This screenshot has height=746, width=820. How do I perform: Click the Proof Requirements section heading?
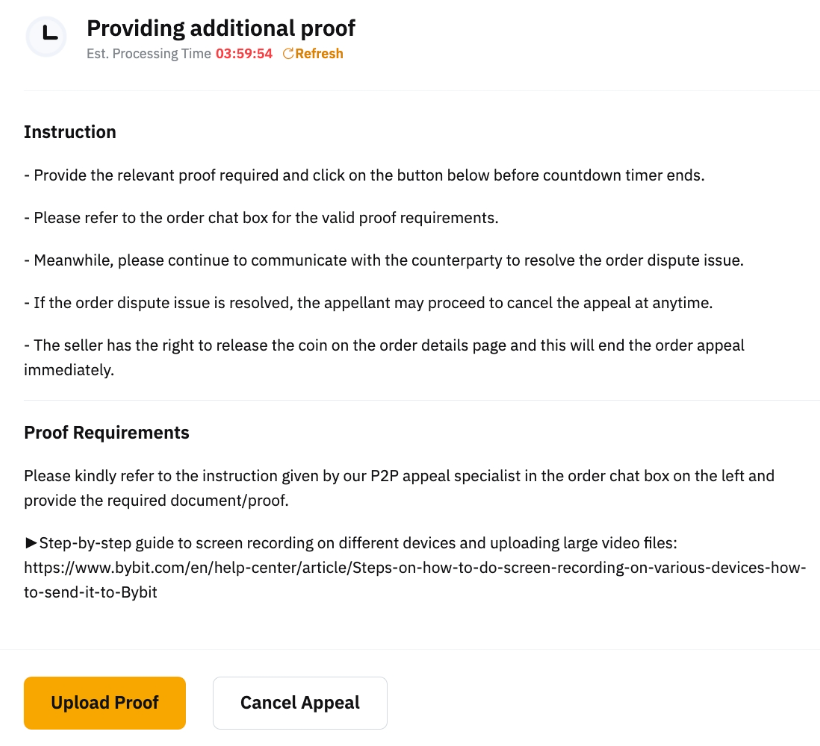[106, 432]
